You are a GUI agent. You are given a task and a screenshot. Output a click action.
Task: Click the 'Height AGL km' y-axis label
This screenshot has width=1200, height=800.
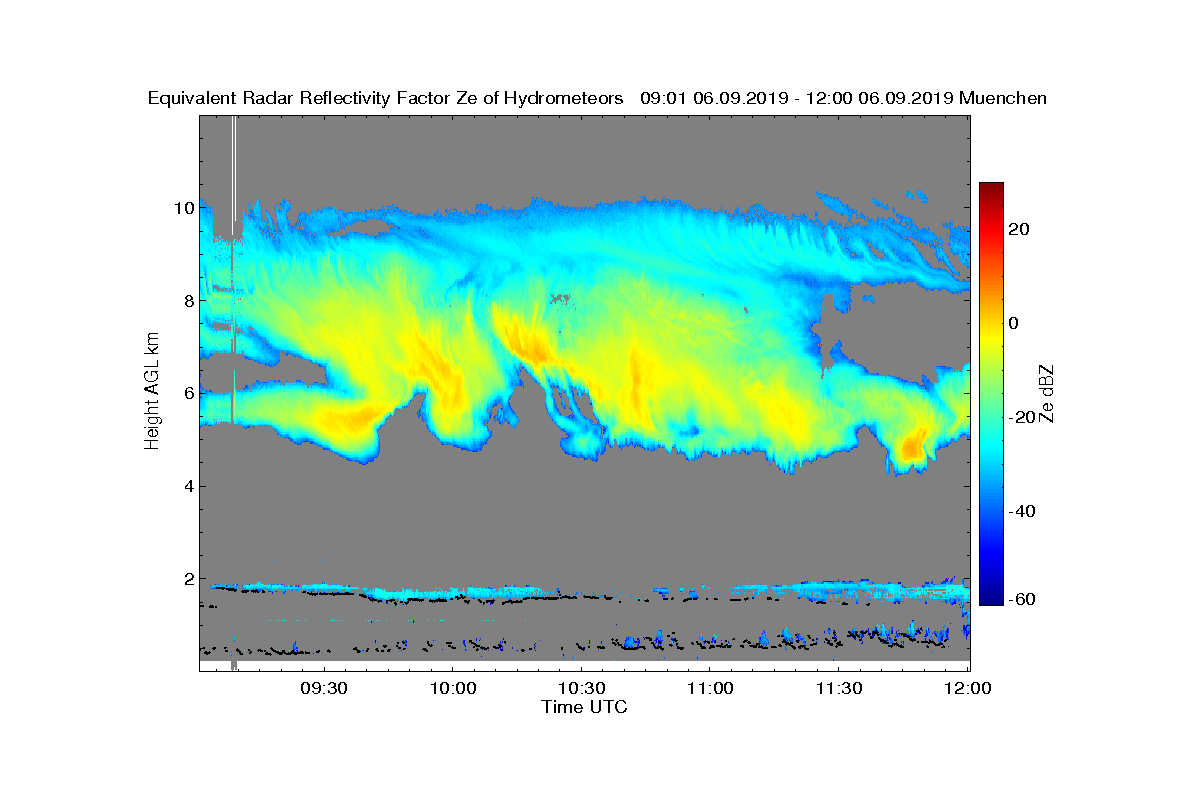pyautogui.click(x=152, y=392)
